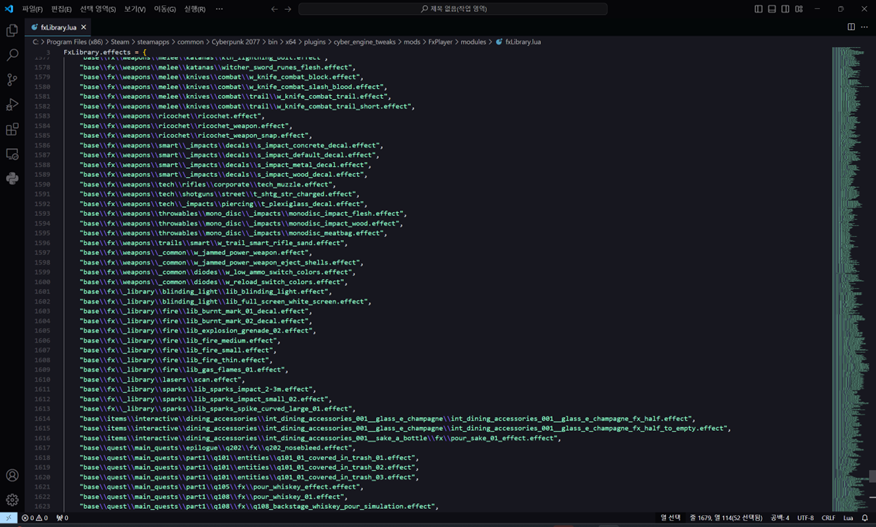The width and height of the screenshot is (876, 527).
Task: Open the Manage gear settings icon
Action: pyautogui.click(x=12, y=499)
